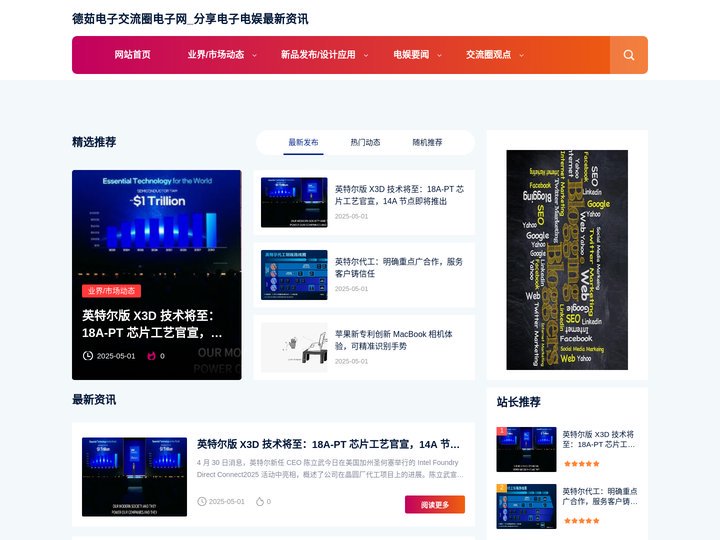Click the Blogging word-cloud banner image

tap(567, 260)
